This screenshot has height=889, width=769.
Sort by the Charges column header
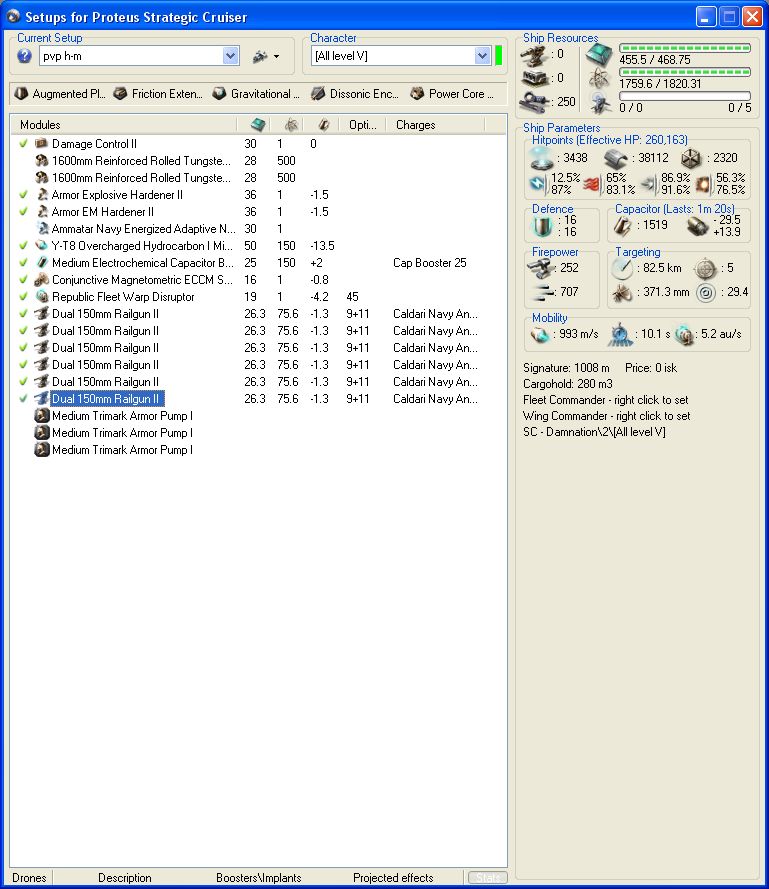tap(435, 125)
